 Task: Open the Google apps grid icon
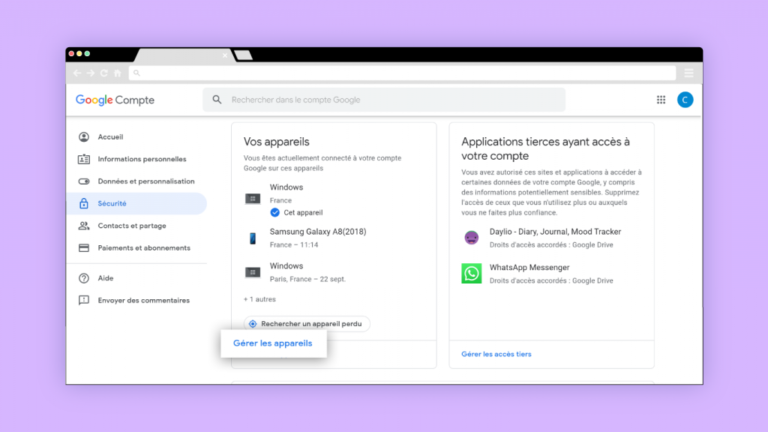pyautogui.click(x=661, y=100)
